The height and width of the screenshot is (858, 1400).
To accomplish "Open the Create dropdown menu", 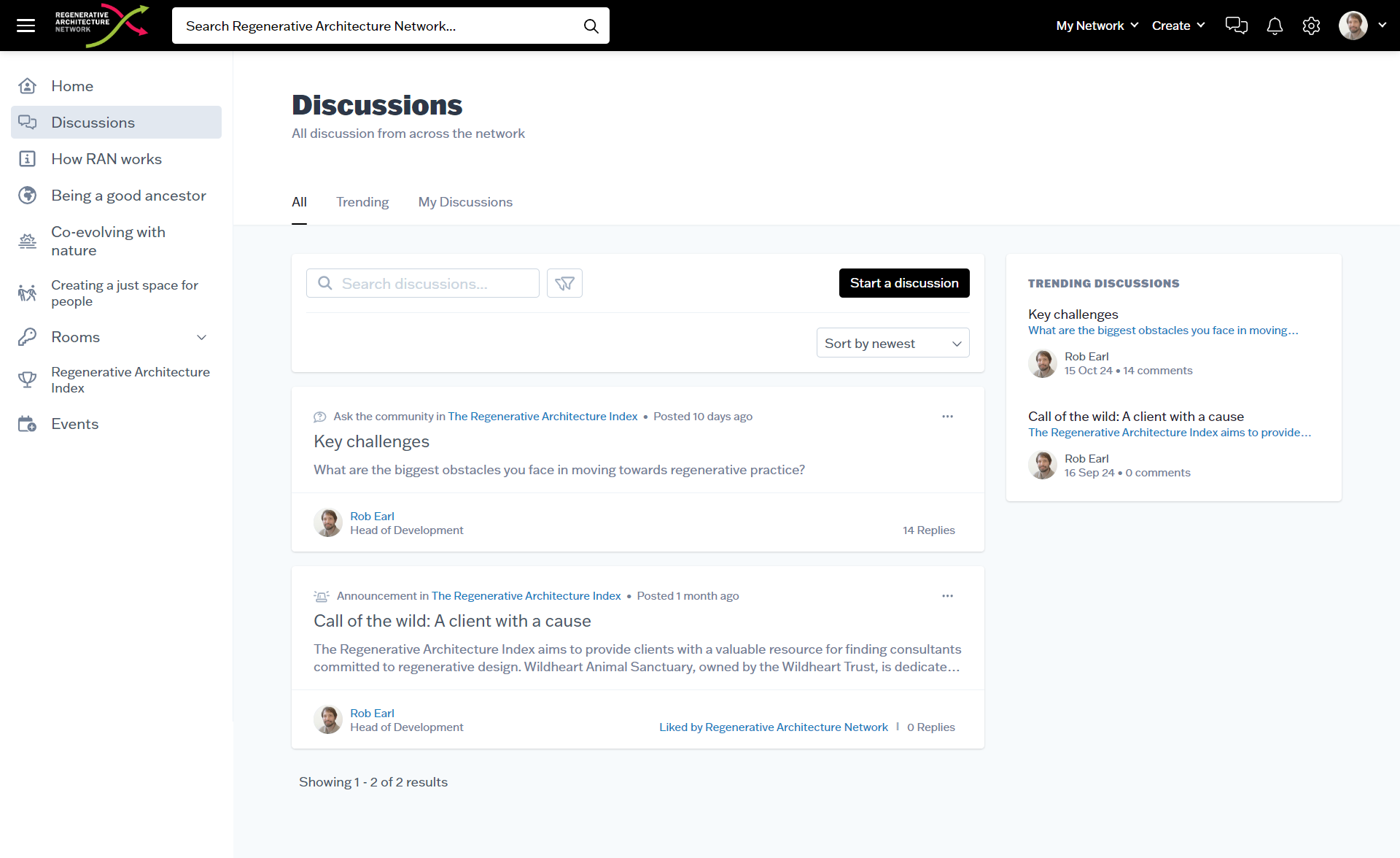I will pyautogui.click(x=1178, y=26).
